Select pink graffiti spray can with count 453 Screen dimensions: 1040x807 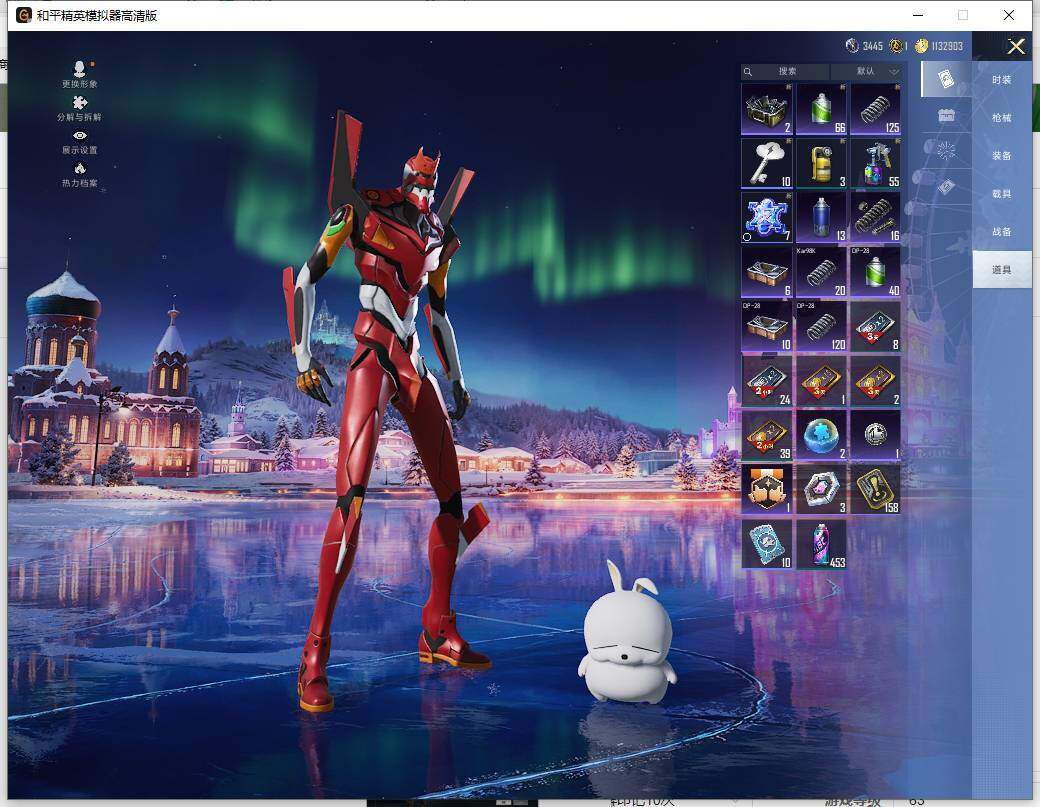821,544
